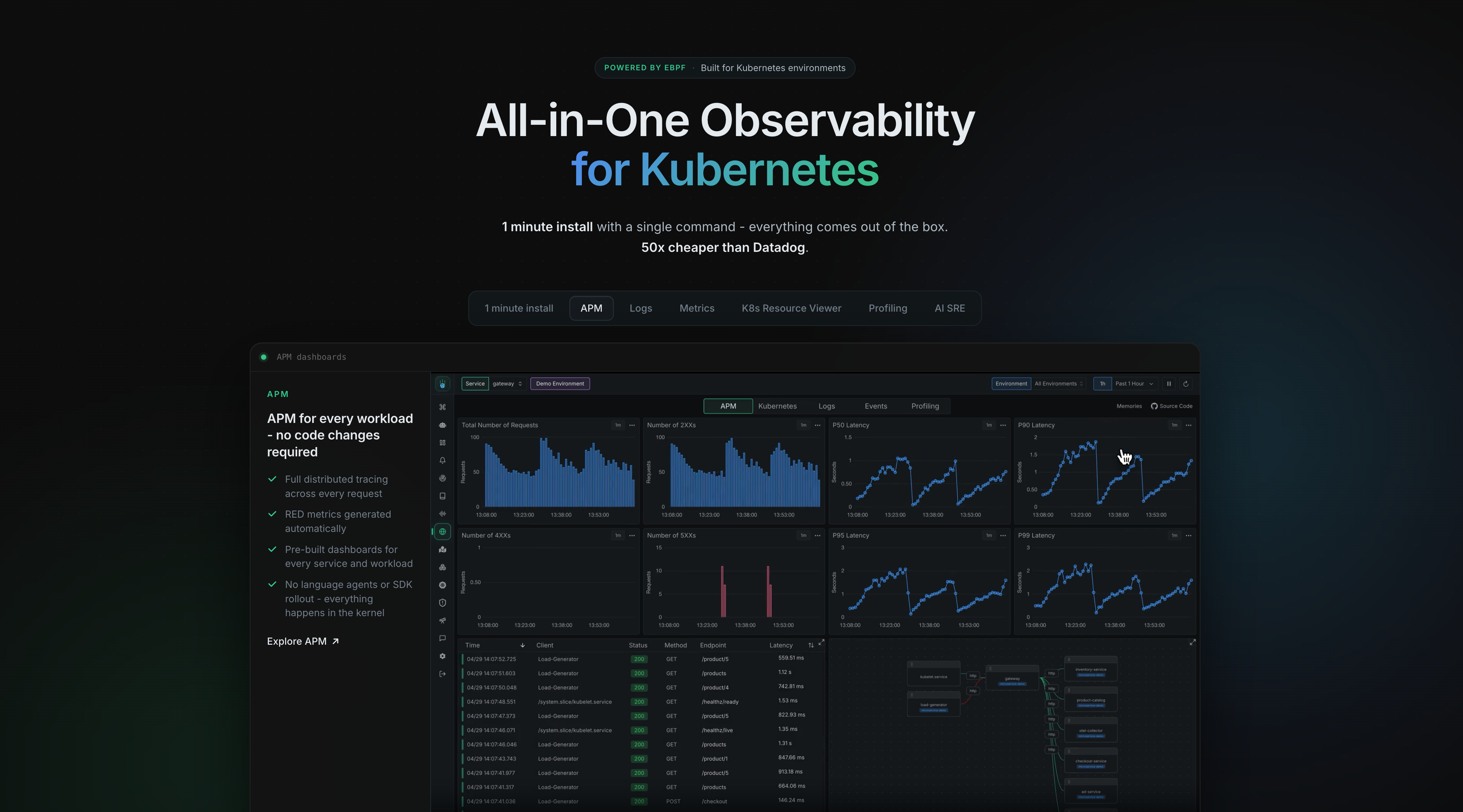Open the waveform icon in the sidebar
Image resolution: width=1463 pixels, height=812 pixels.
[x=442, y=514]
